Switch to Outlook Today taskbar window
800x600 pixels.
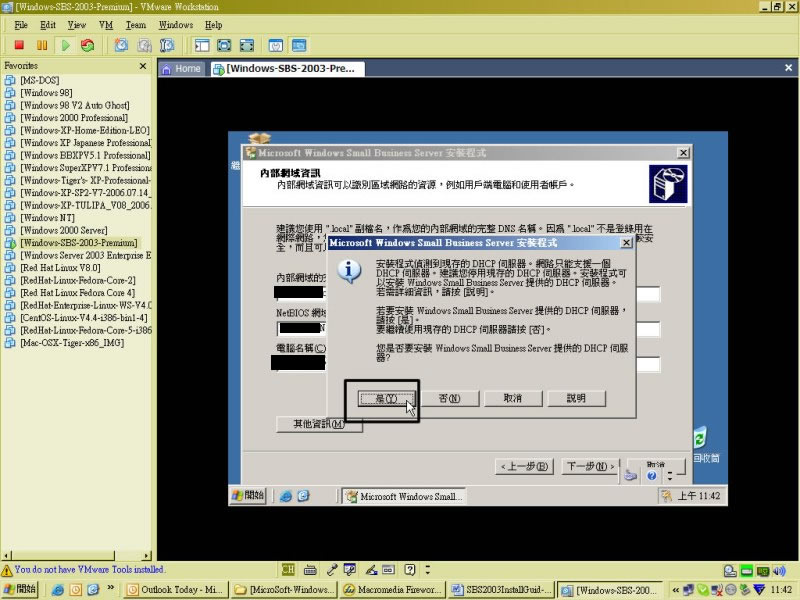click(176, 590)
